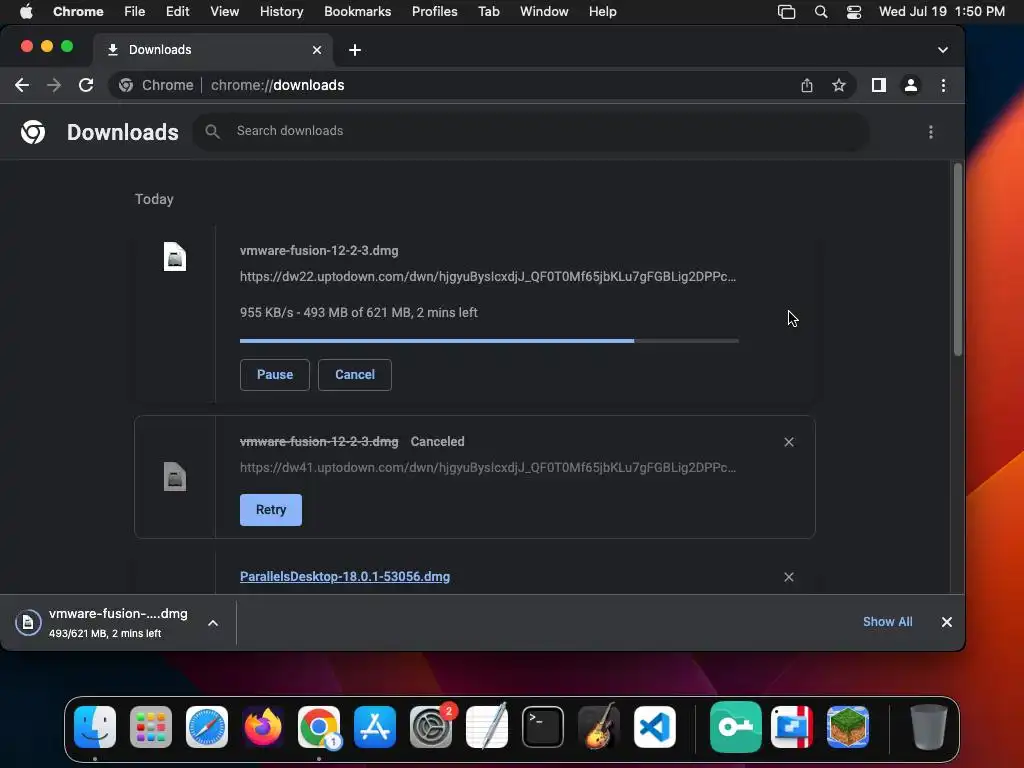Open GarageBand from the dock
Viewport: 1024px width, 768px height.
[599, 726]
